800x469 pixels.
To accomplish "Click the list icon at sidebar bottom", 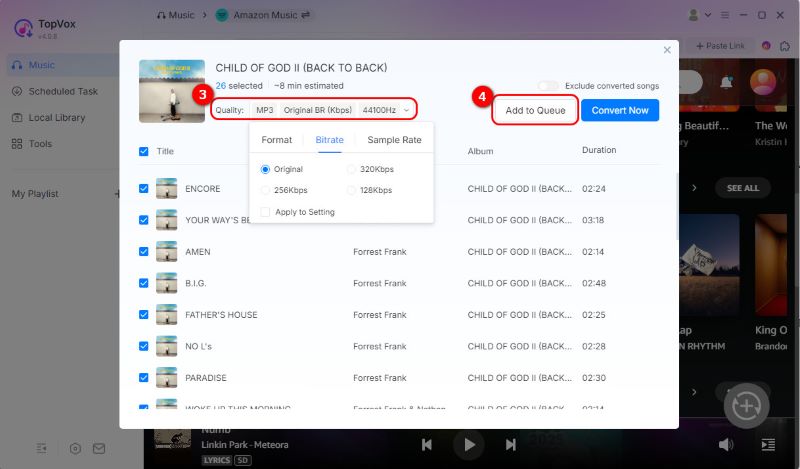I will point(41,449).
